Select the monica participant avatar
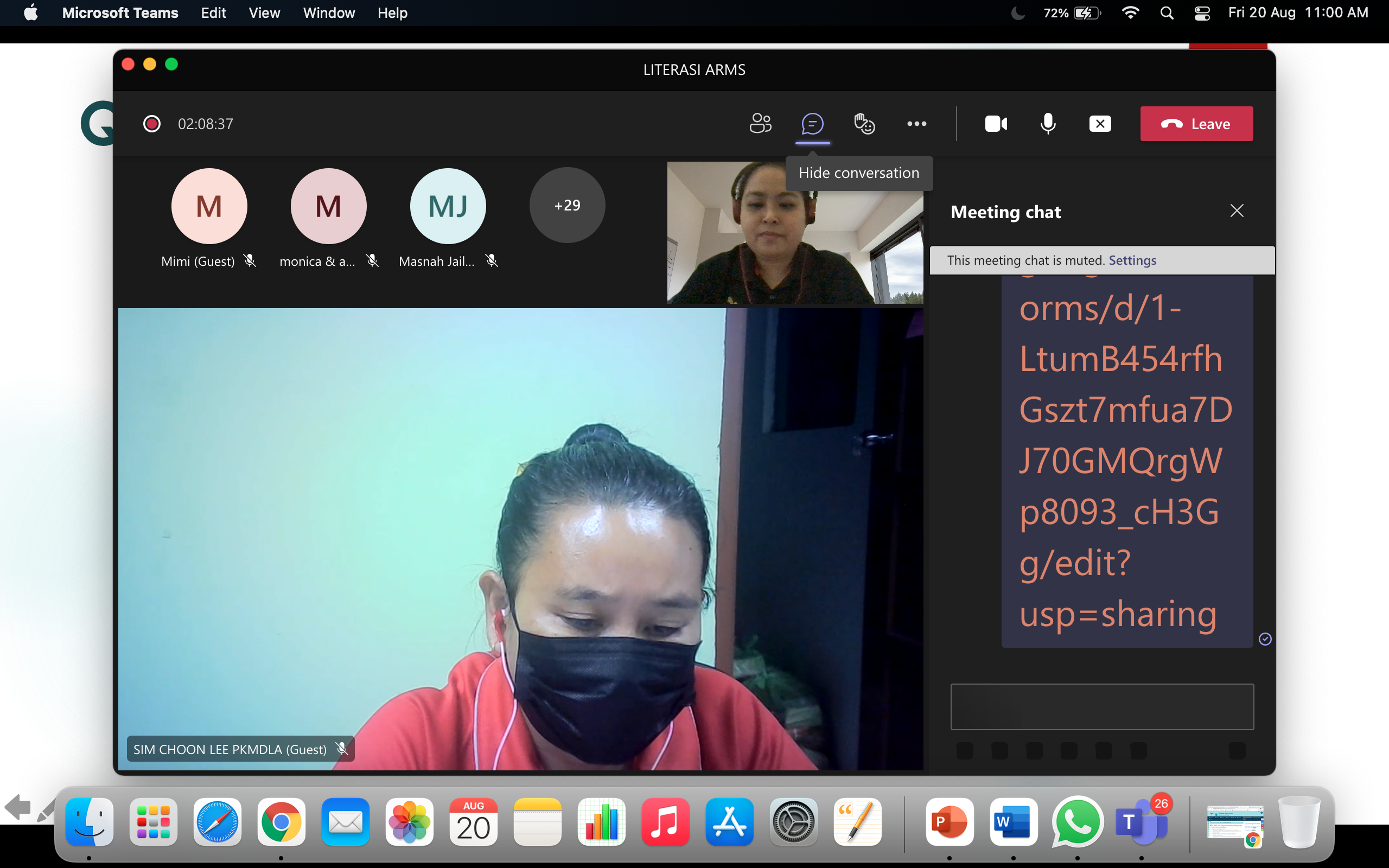This screenshot has height=868, width=1389. (328, 206)
